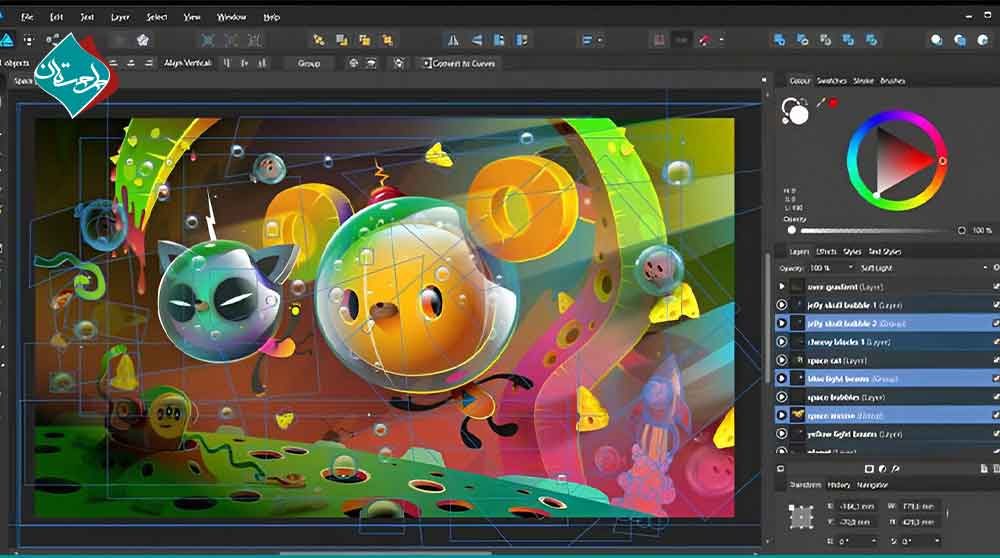This screenshot has width=1000, height=558.
Task: Switch to the Pixel persona icon
Action: tap(29, 40)
